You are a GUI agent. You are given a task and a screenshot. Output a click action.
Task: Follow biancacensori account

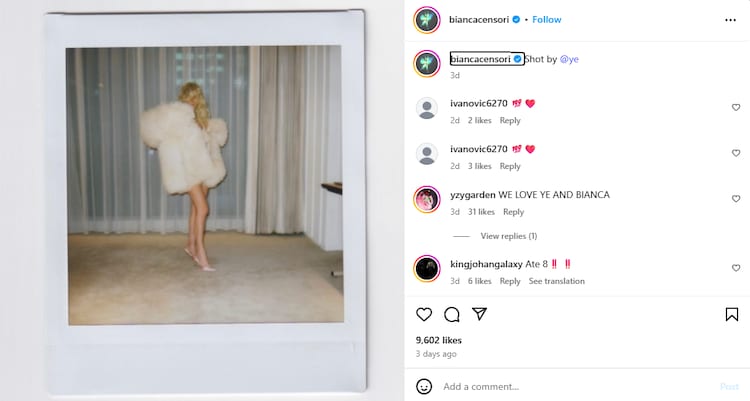click(547, 20)
